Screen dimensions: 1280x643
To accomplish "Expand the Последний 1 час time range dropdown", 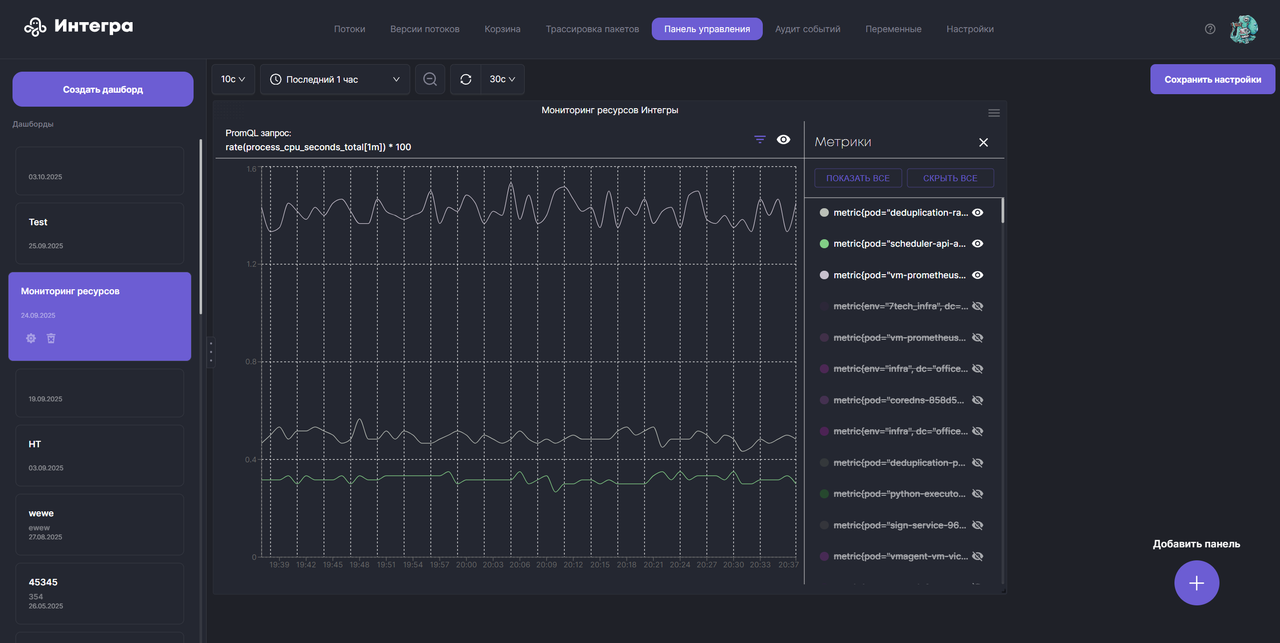I will (x=335, y=79).
